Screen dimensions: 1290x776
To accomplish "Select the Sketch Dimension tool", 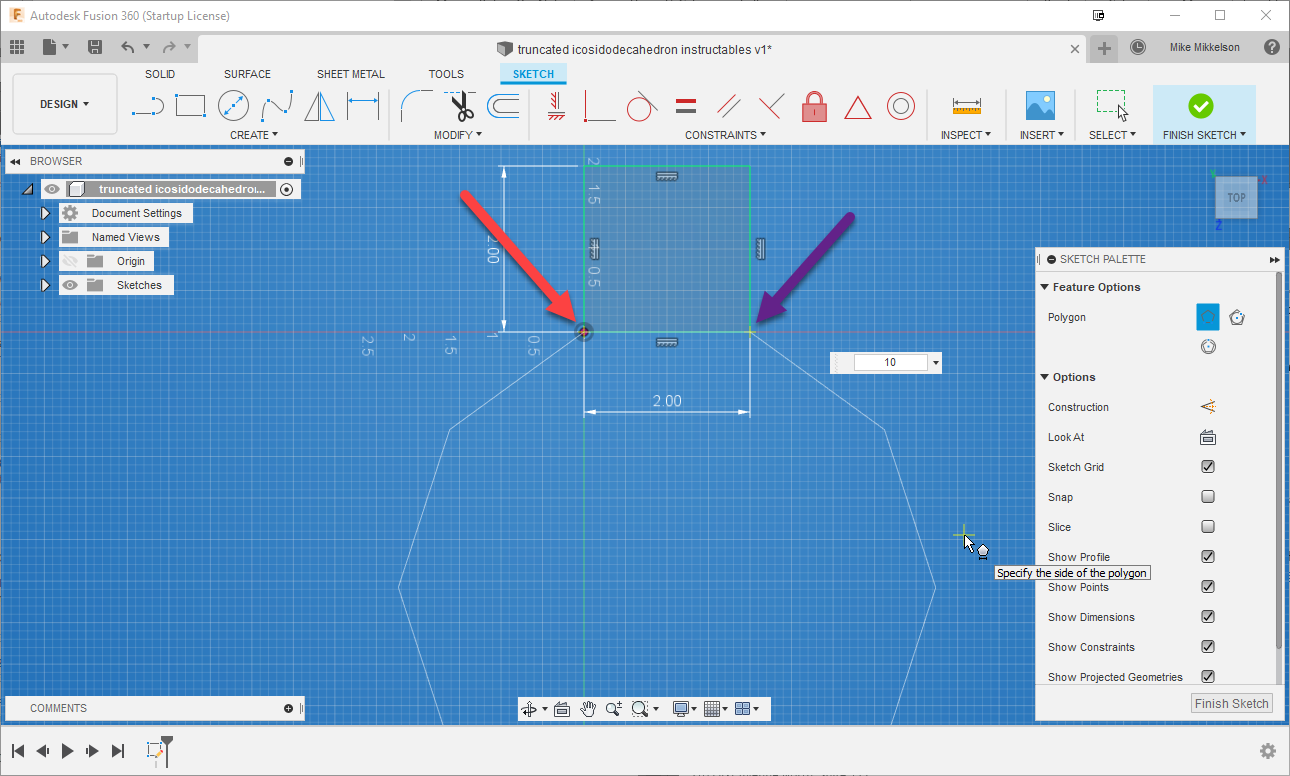I will 363,105.
